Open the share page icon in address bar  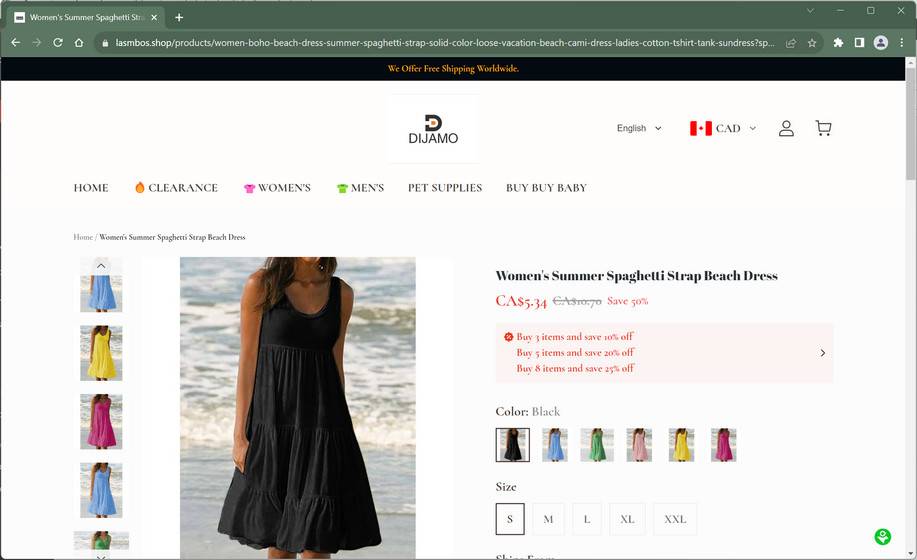click(x=791, y=43)
